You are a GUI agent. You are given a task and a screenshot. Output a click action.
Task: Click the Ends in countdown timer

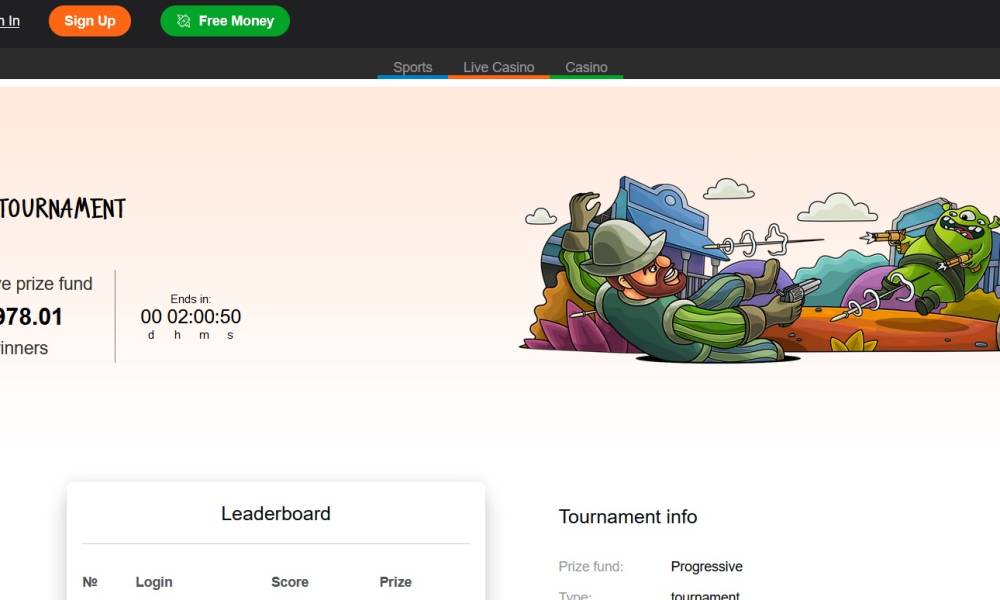tap(191, 316)
